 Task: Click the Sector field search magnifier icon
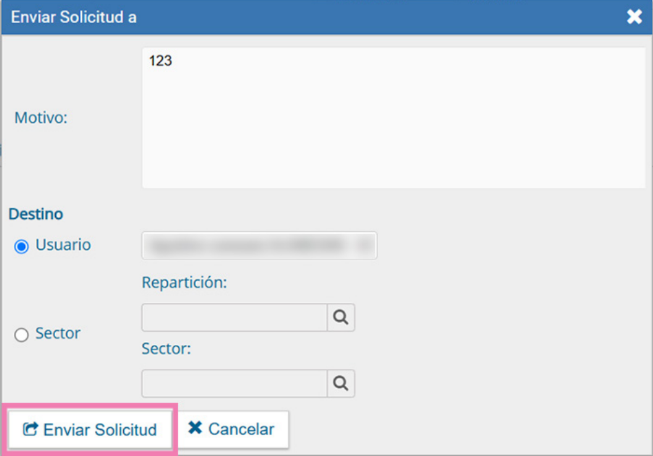tap(341, 383)
